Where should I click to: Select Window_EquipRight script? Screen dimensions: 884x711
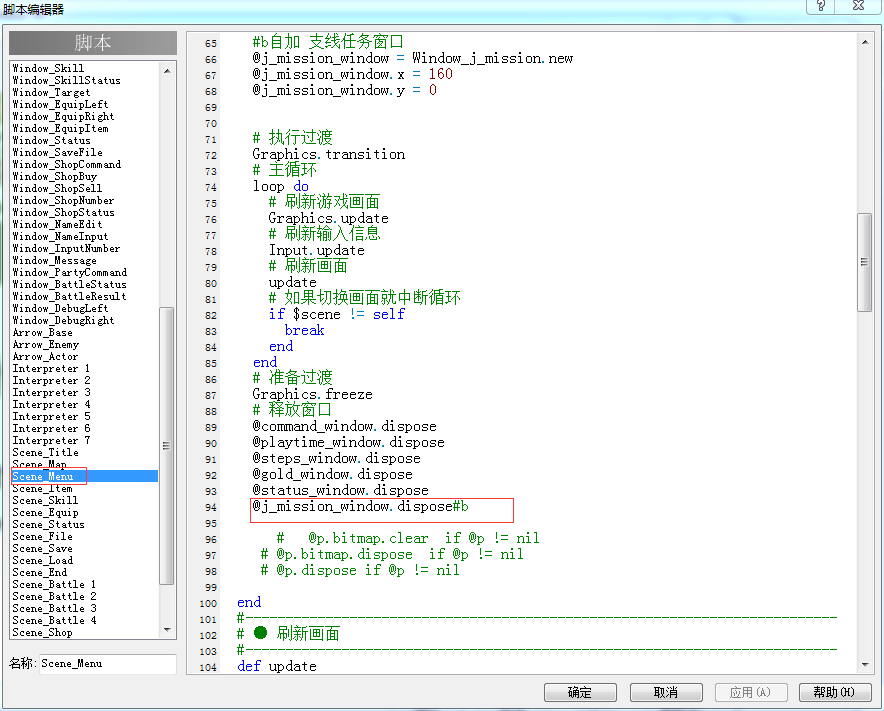(63, 116)
